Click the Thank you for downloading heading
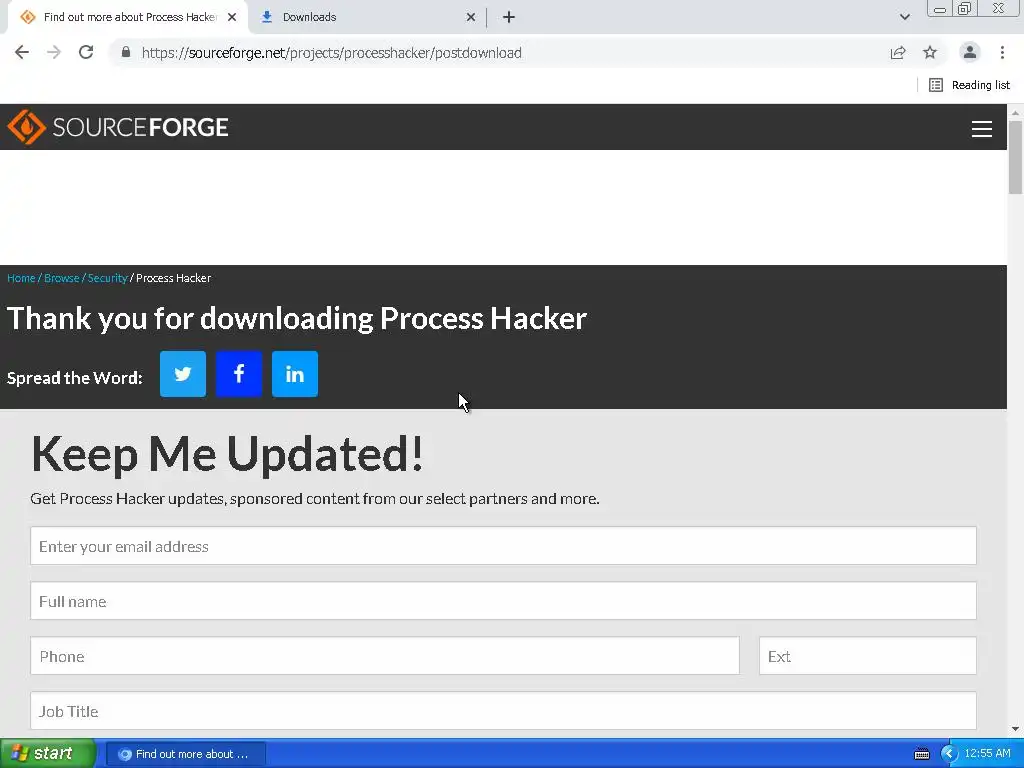 point(296,318)
